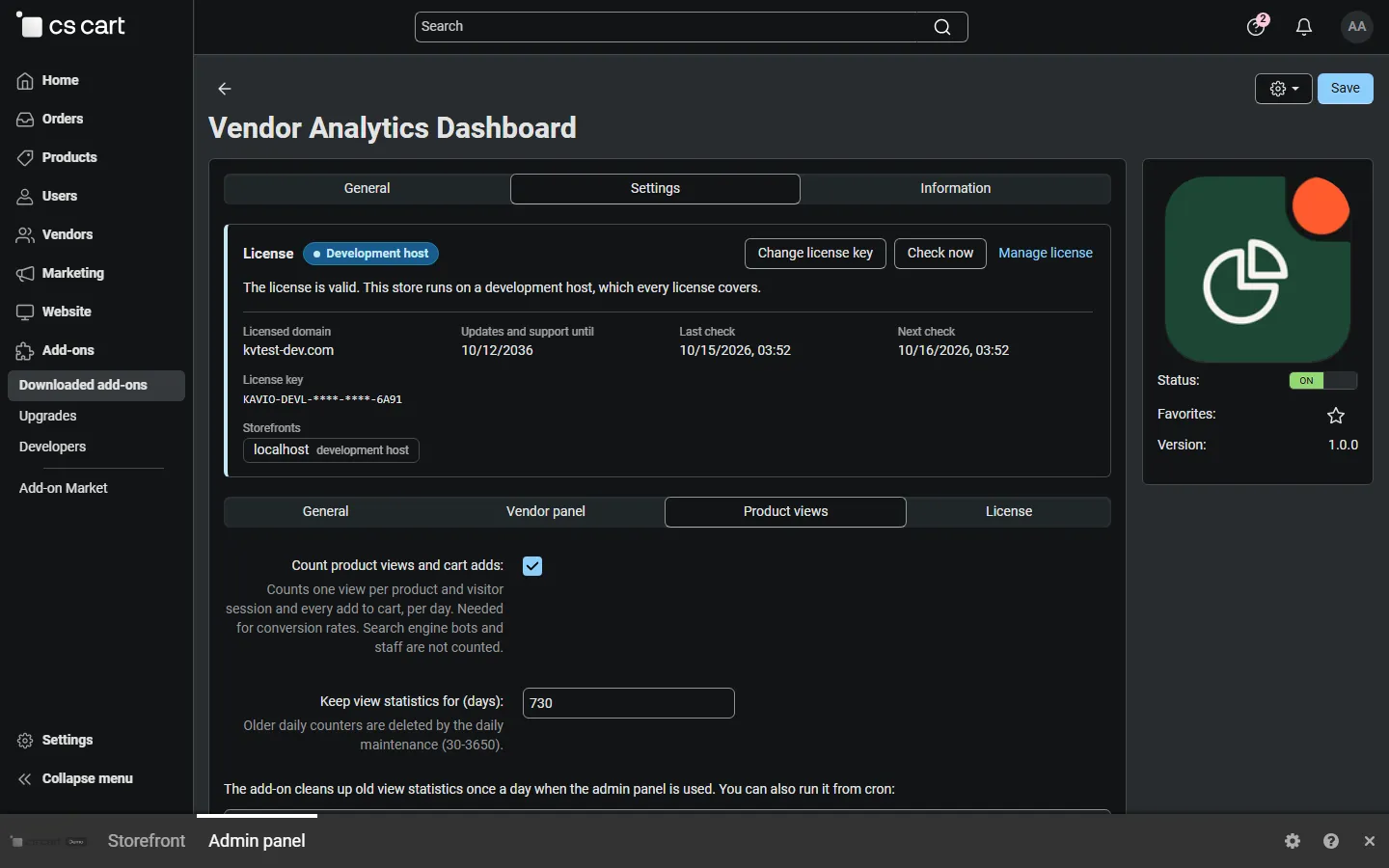The image size is (1389, 868).
Task: Open the gear actions dropdown
Action: [x=1284, y=89]
